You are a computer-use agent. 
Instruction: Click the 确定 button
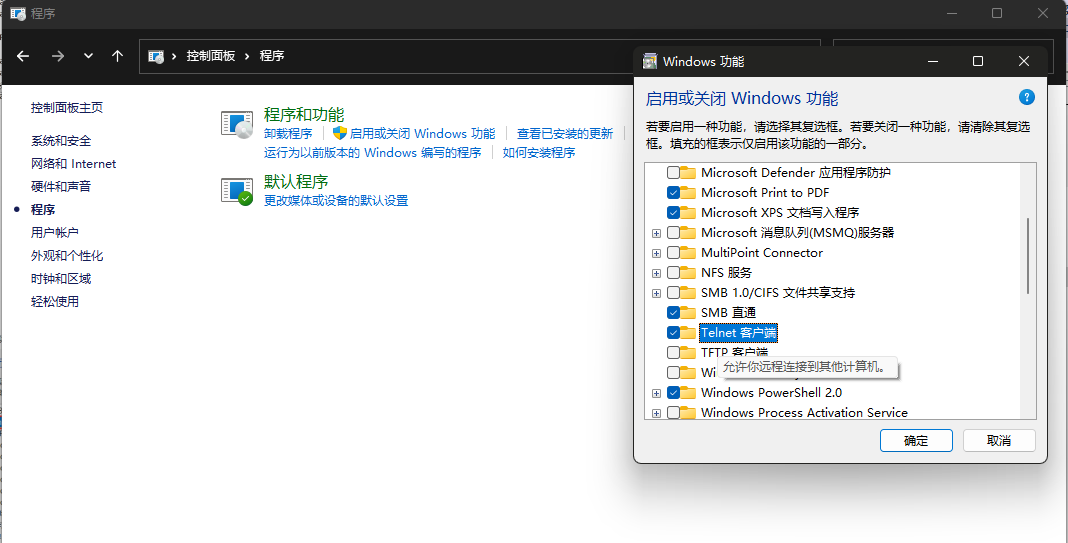[x=915, y=440]
